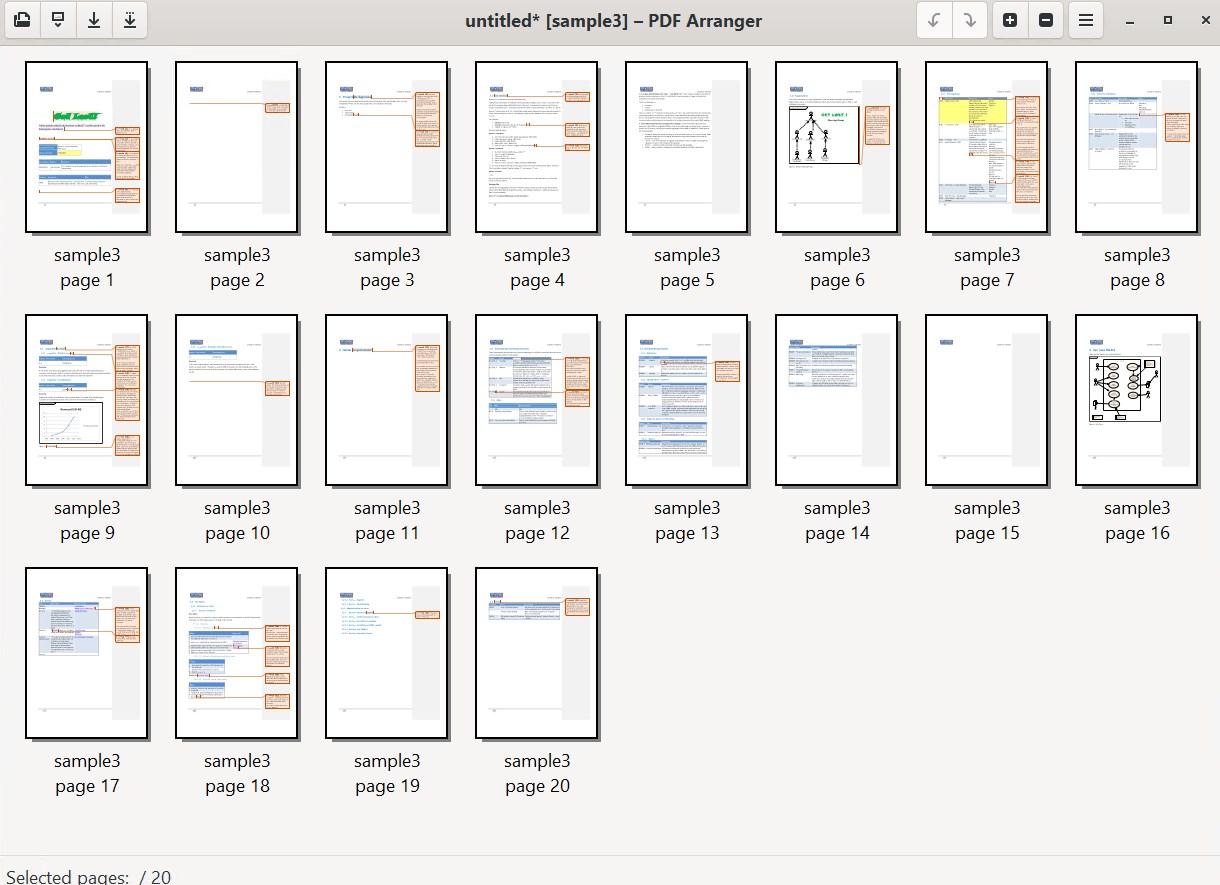Maximize the PDF Arranger window
This screenshot has width=1220, height=885.
(1167, 20)
